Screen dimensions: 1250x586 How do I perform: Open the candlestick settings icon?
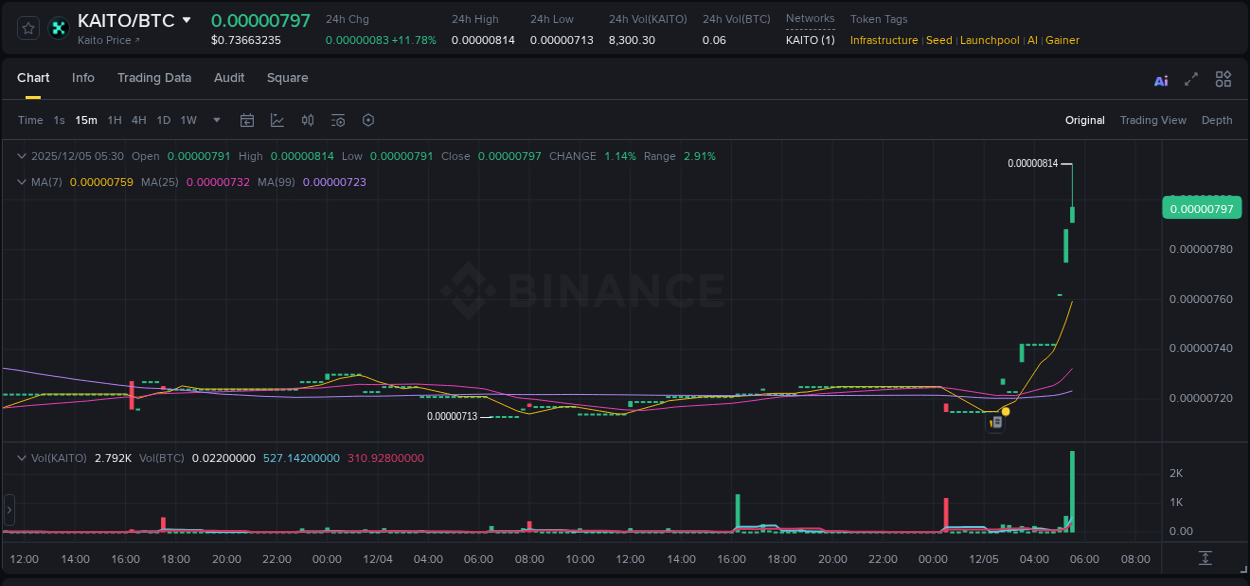307,120
